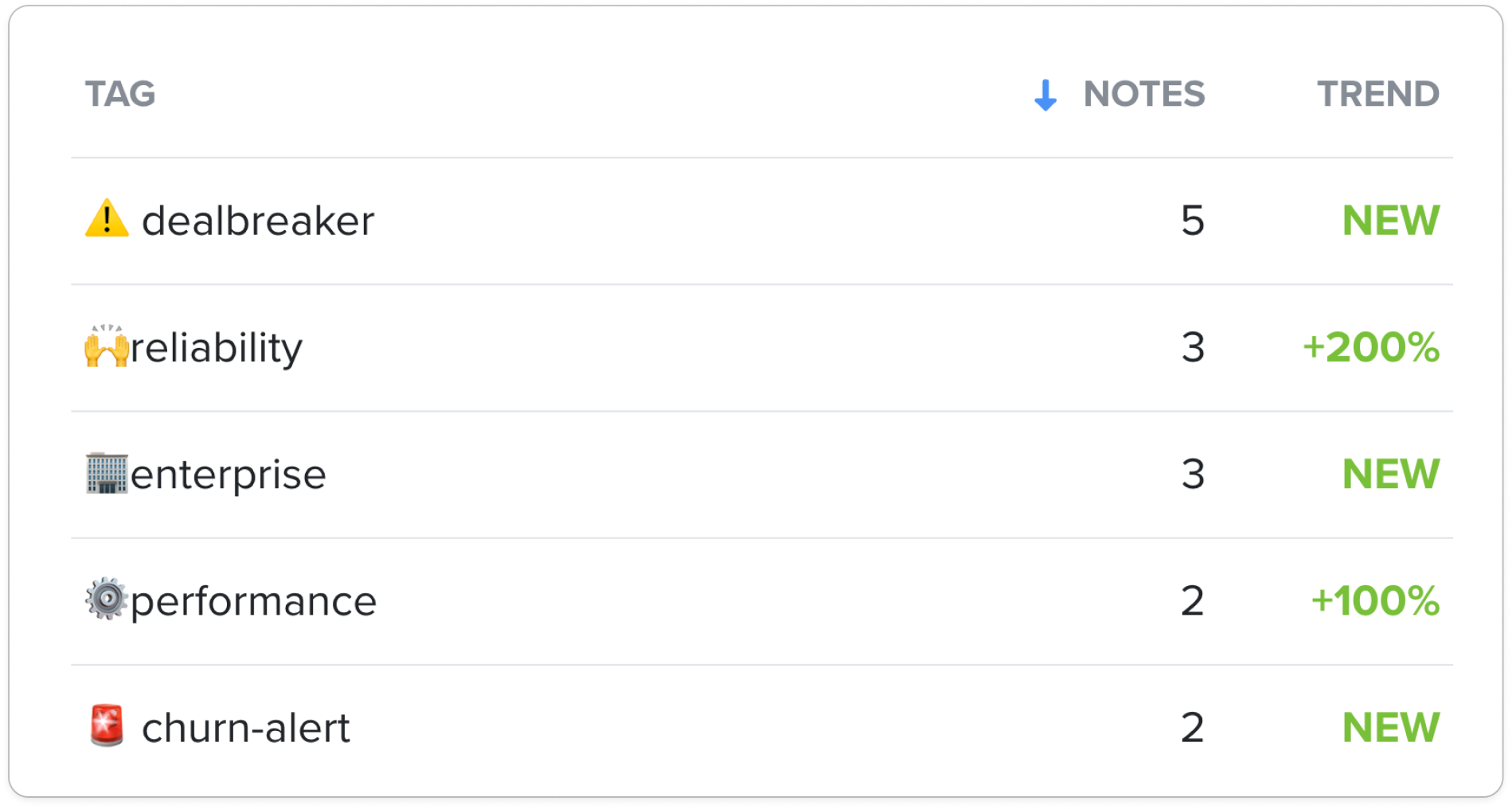The height and width of the screenshot is (809, 1512).
Task: Sort by the TAG column header
Action: click(120, 94)
